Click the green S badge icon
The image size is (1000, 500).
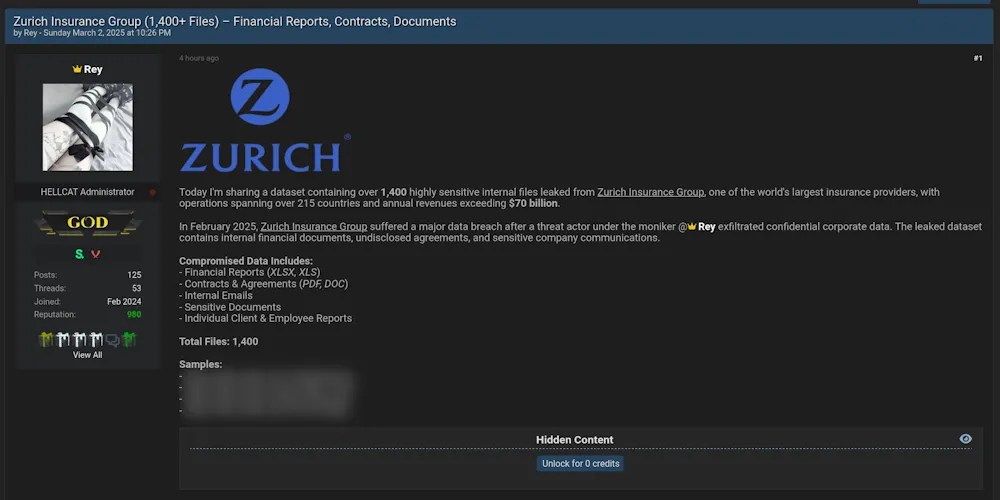(79, 254)
